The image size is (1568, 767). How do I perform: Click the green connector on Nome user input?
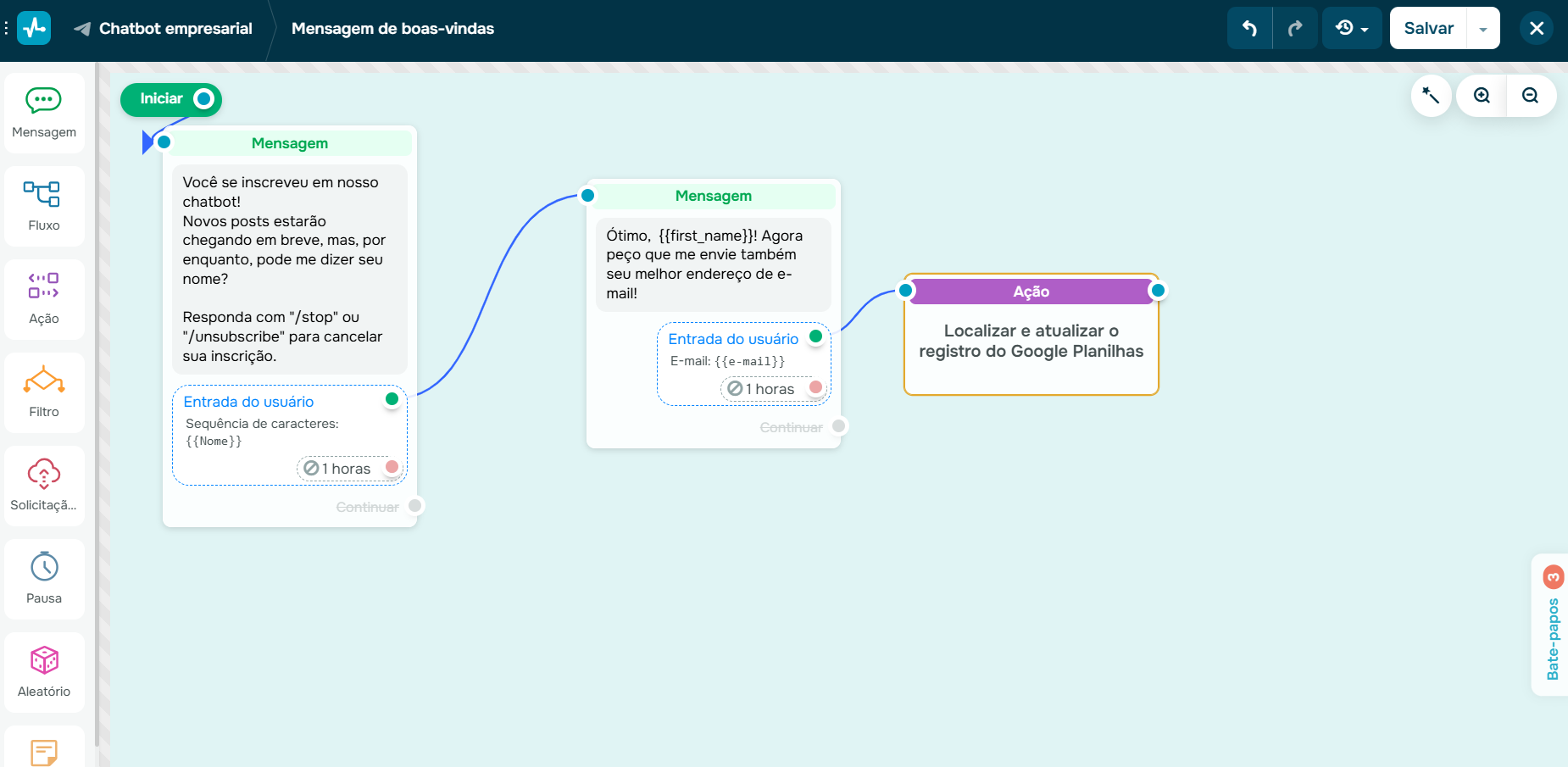click(x=392, y=399)
